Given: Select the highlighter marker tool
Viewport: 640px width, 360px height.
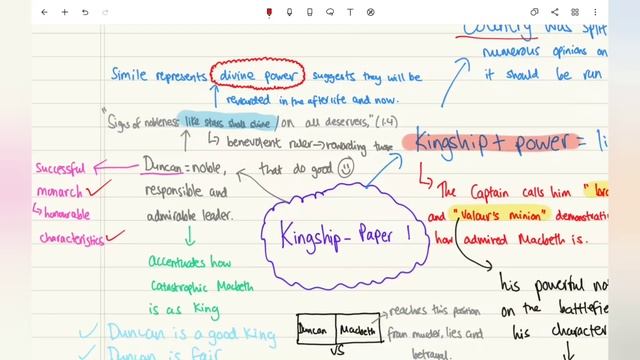Looking at the screenshot, I should click(289, 13).
